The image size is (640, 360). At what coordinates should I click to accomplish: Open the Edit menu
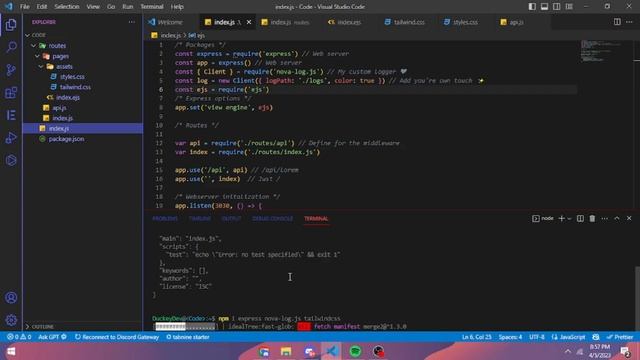[x=42, y=7]
